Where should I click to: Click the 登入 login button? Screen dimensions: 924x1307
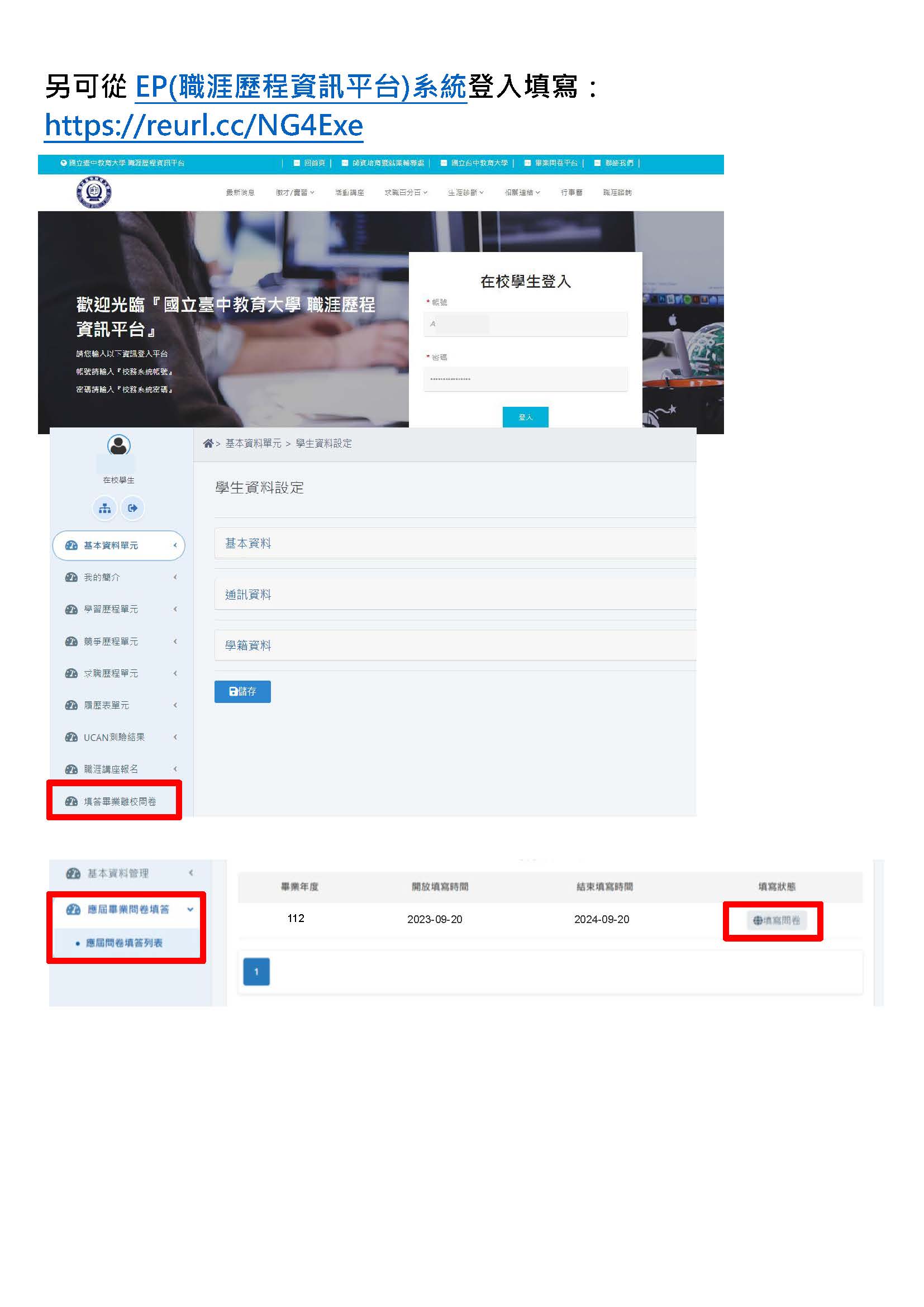click(525, 417)
